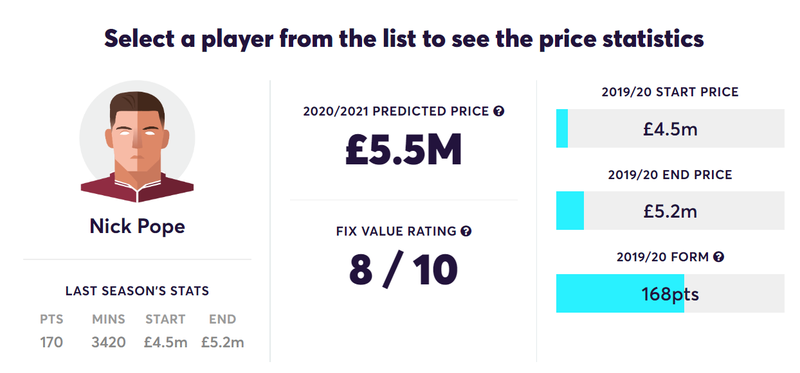Screen dimensions: 800x373
Task: Open the Fix Value Rating help icon
Action: point(466,231)
